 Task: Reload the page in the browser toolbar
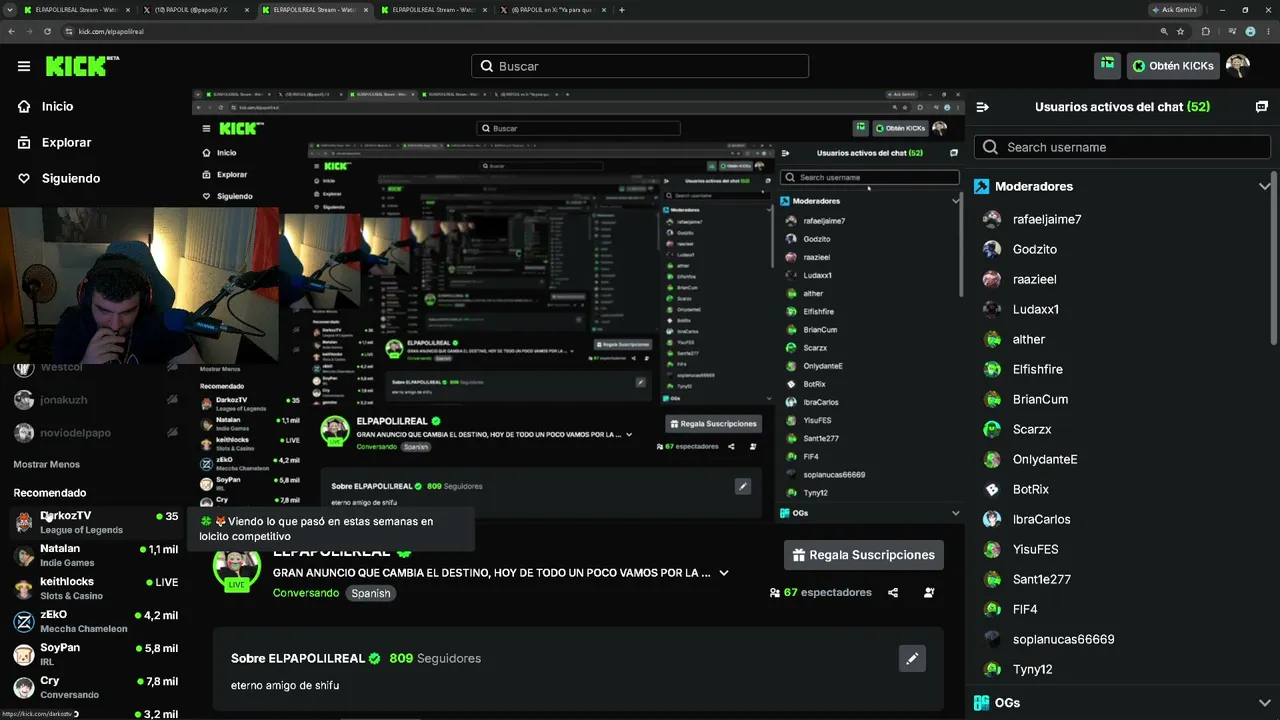tap(47, 32)
